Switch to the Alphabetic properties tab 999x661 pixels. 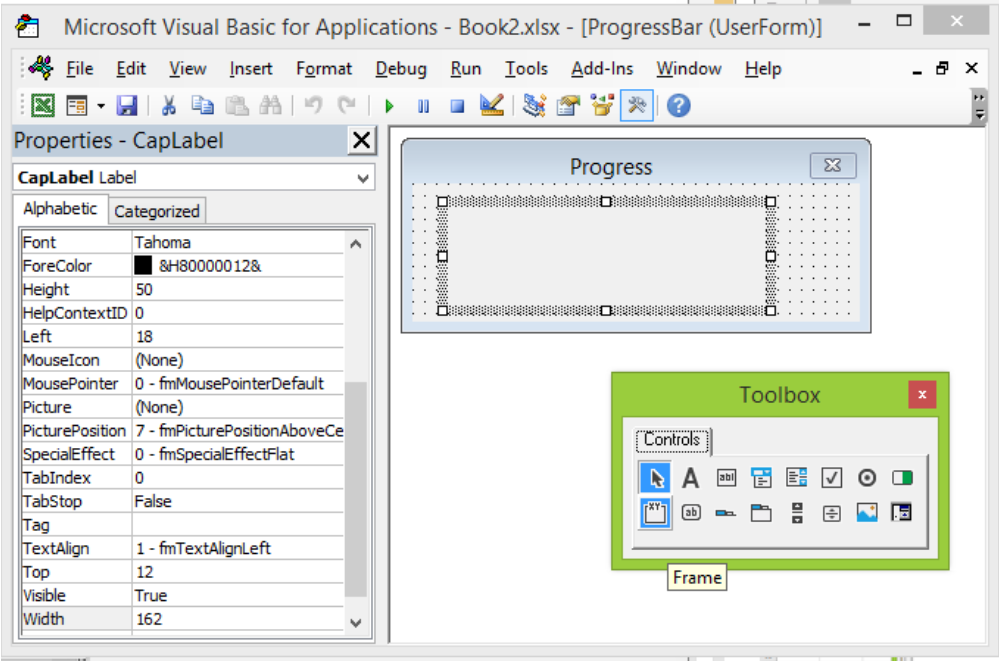60,209
